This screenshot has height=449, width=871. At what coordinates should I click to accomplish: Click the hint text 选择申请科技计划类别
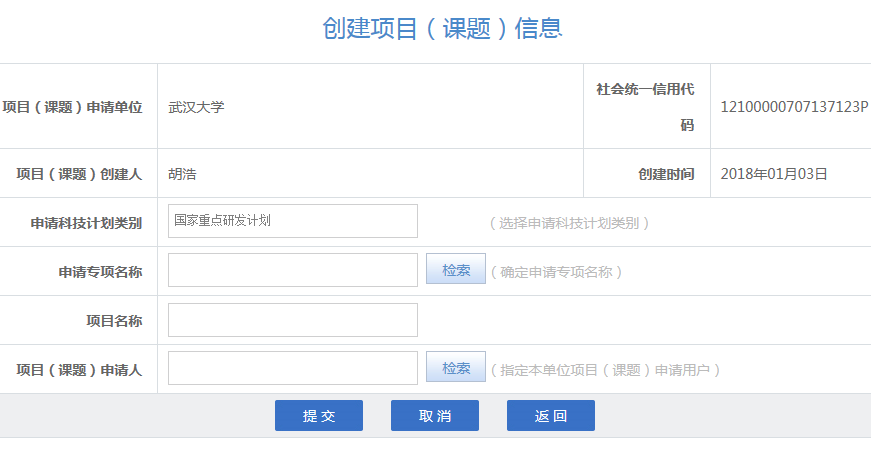coord(570,223)
